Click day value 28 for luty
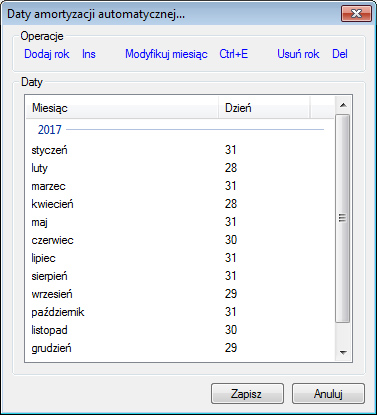The width and height of the screenshot is (377, 415). (x=231, y=168)
